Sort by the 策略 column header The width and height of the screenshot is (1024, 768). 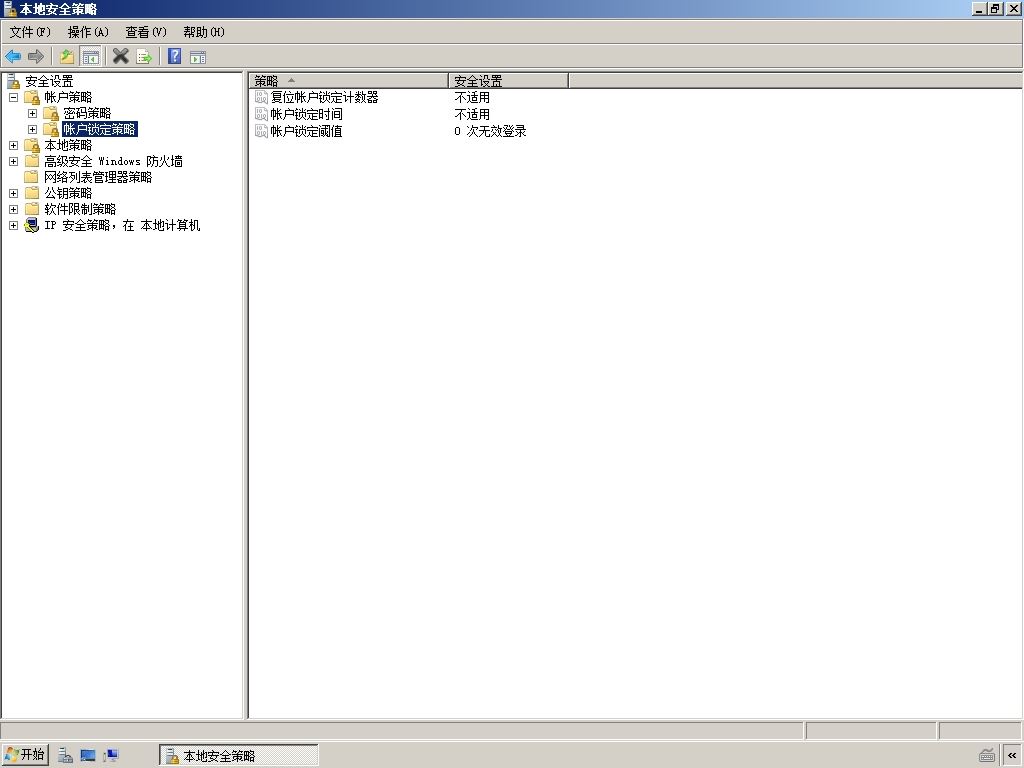(348, 81)
